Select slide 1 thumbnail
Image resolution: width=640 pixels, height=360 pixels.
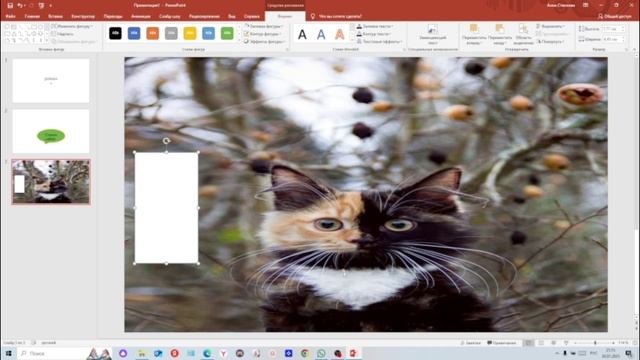(x=51, y=80)
